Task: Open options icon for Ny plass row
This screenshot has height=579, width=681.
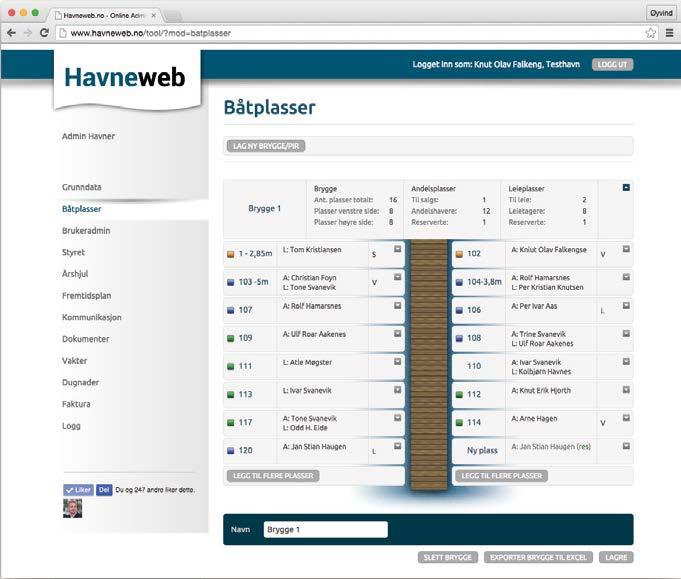Action: point(626,446)
